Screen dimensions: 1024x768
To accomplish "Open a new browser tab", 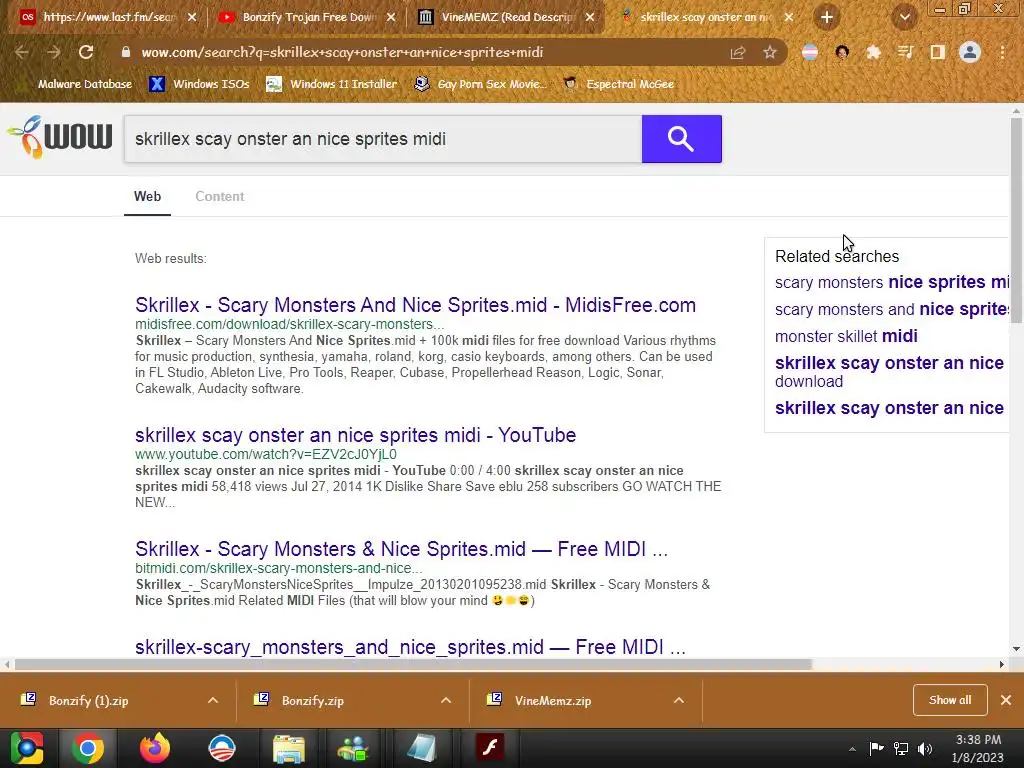I will point(827,17).
